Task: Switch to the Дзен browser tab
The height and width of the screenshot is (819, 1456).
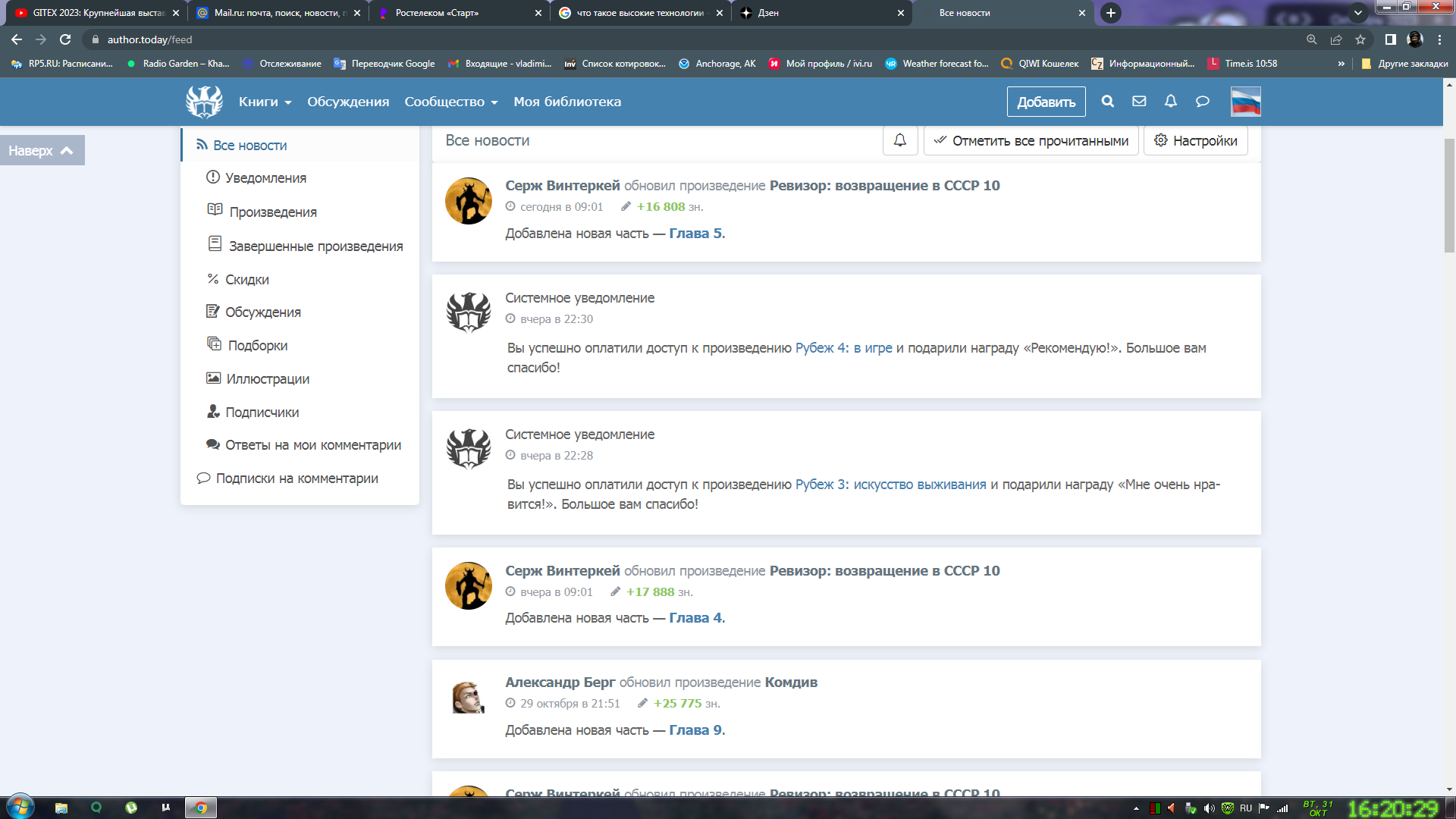Action: (767, 13)
